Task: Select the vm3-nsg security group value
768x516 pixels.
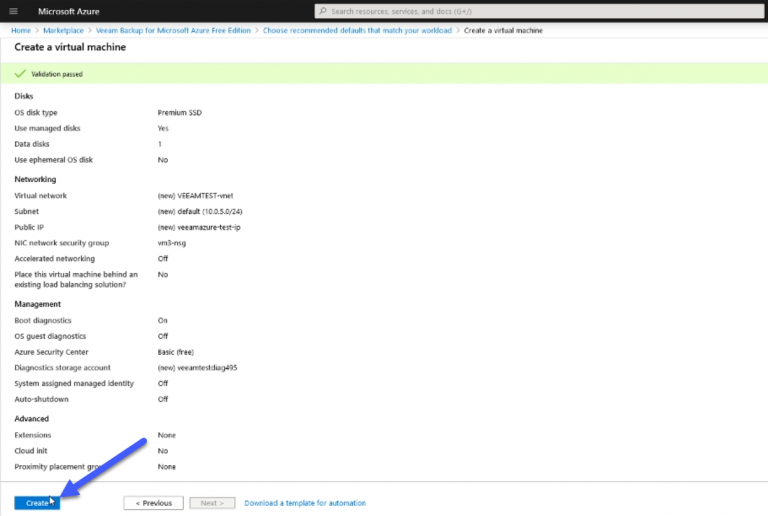Action: point(172,243)
